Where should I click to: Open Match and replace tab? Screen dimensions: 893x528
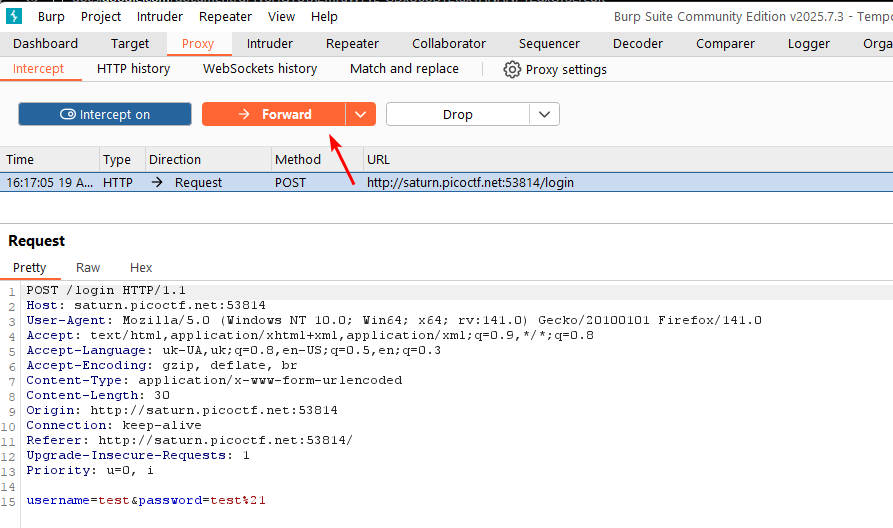tap(404, 69)
